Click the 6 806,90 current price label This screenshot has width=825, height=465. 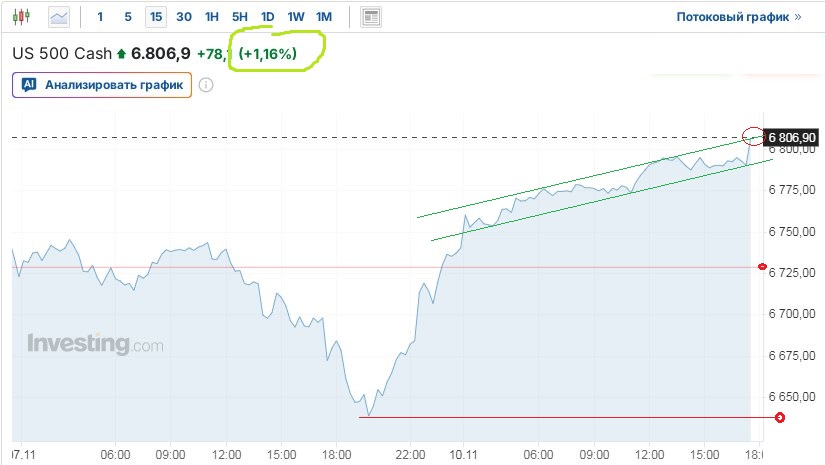792,137
